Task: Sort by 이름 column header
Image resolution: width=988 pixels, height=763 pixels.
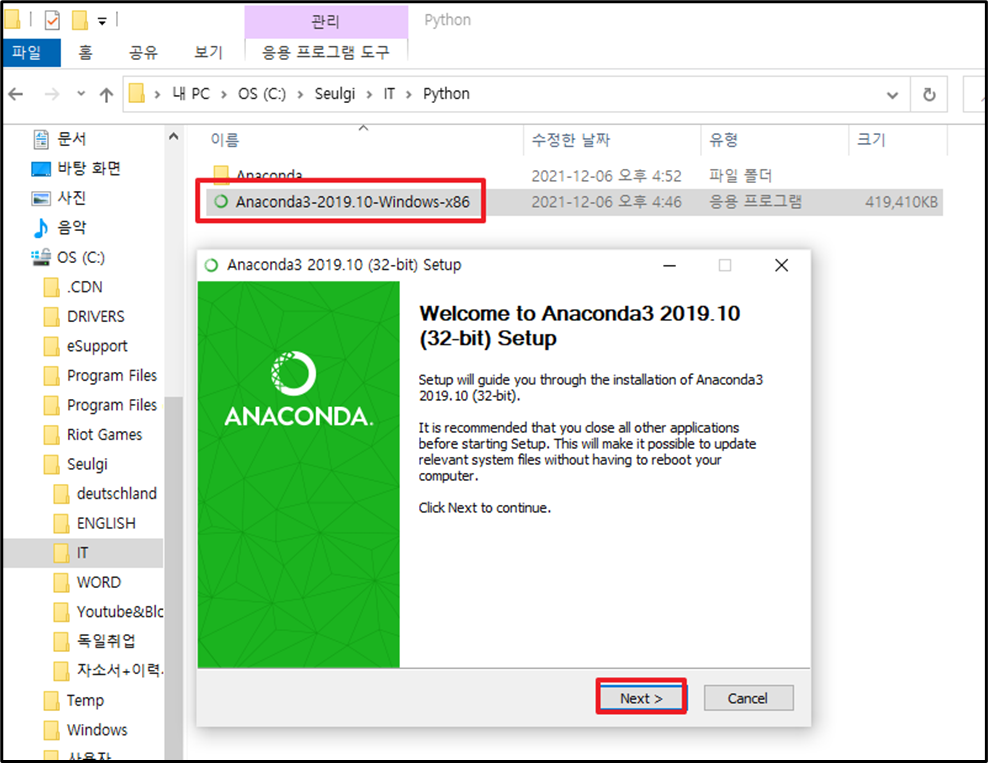Action: point(225,140)
